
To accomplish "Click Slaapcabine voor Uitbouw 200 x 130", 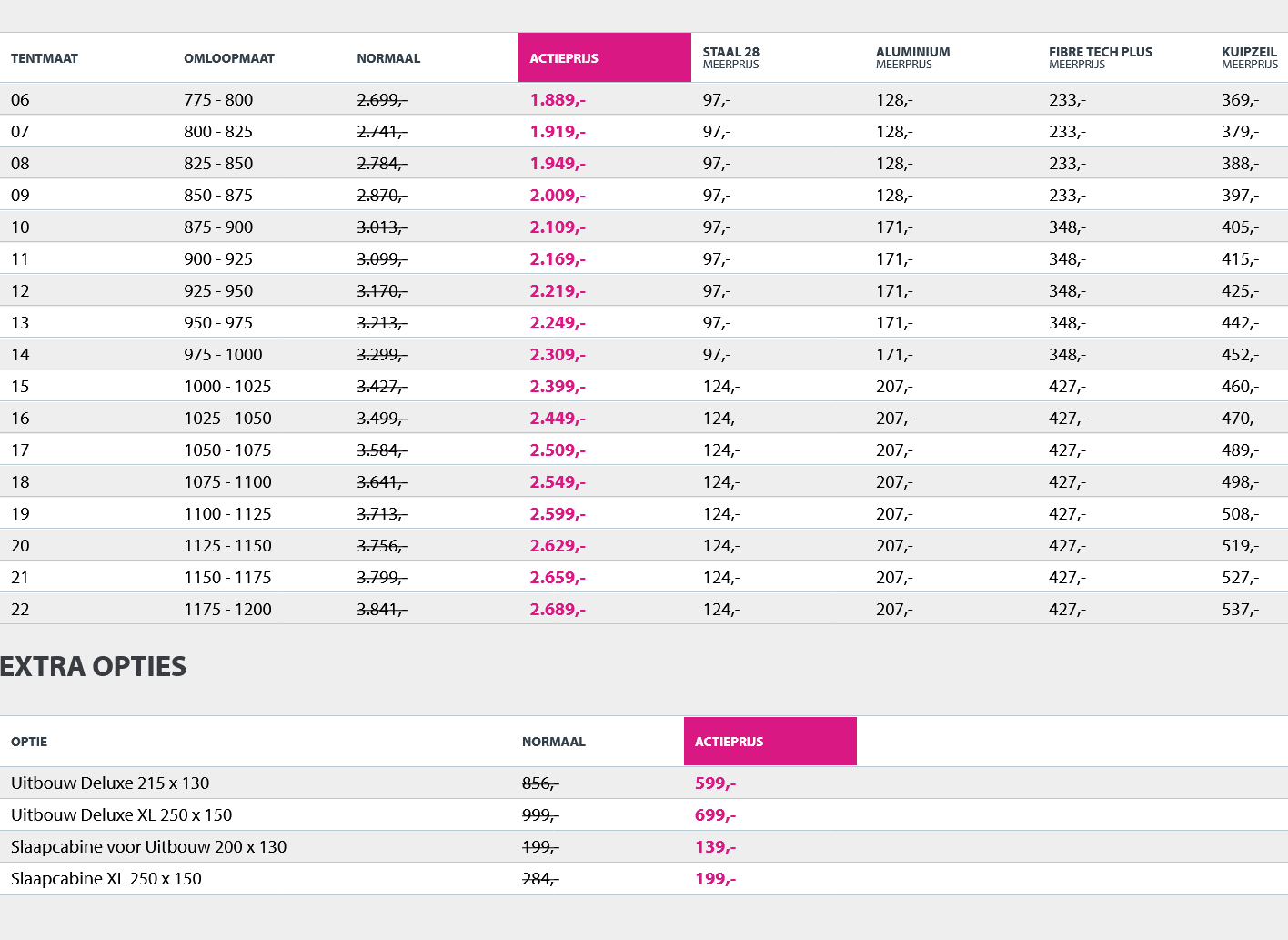I will 148,847.
